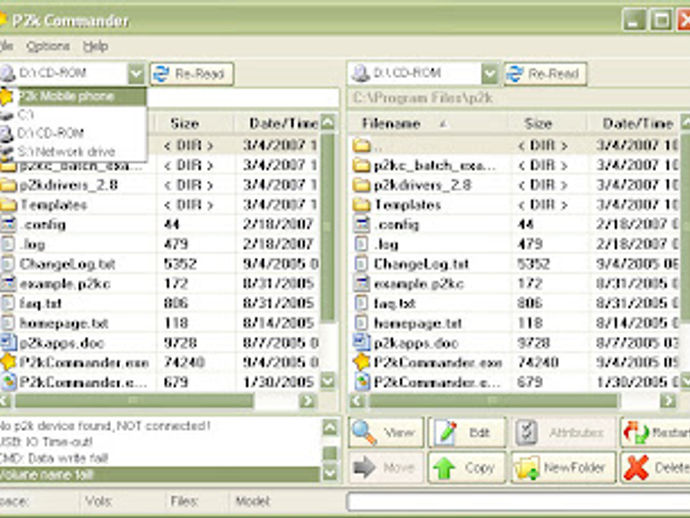Click the View button
Viewport: 690px width, 518px height.
click(x=386, y=433)
